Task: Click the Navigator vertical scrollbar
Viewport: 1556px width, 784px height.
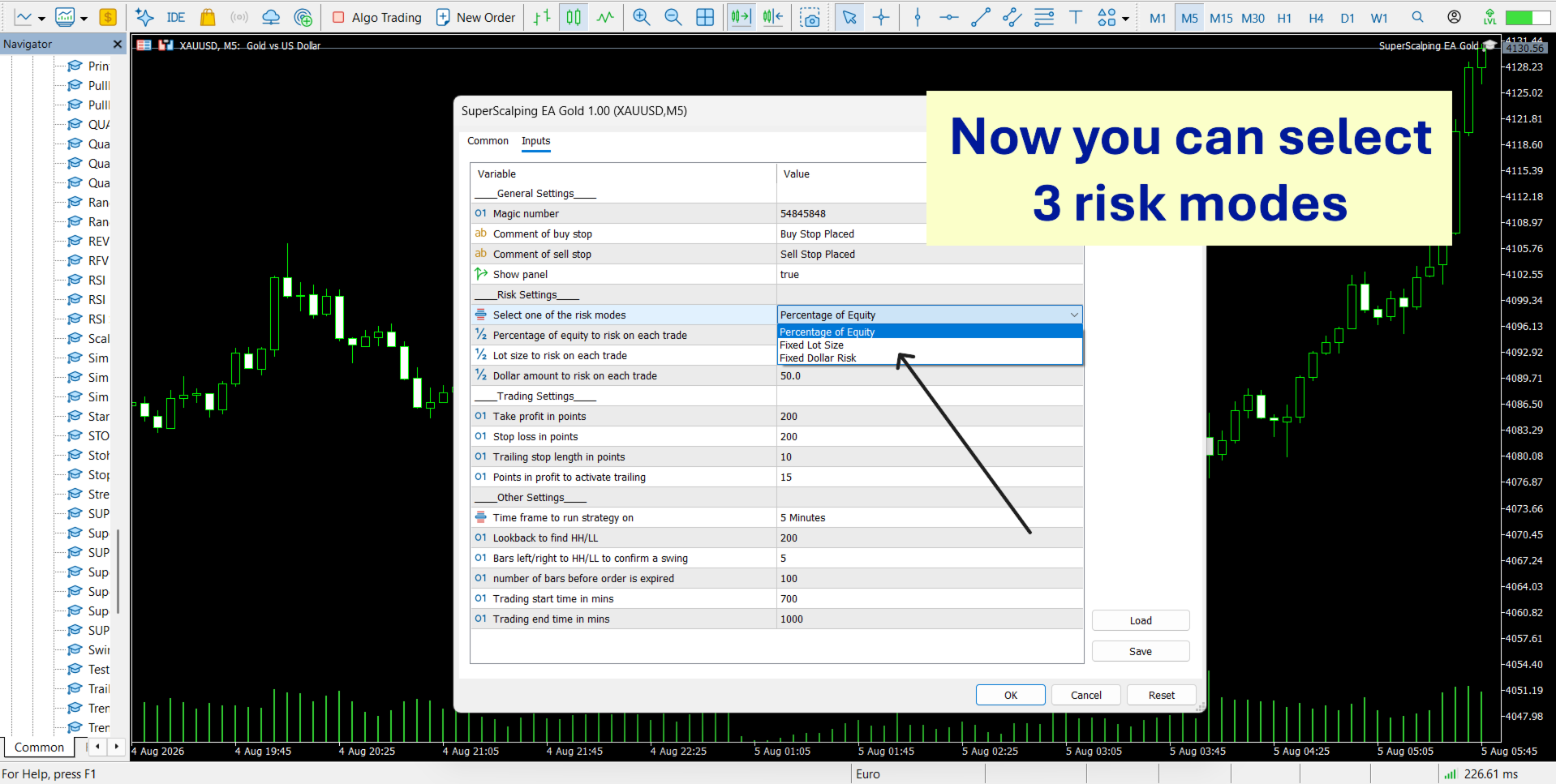Action: tap(118, 571)
